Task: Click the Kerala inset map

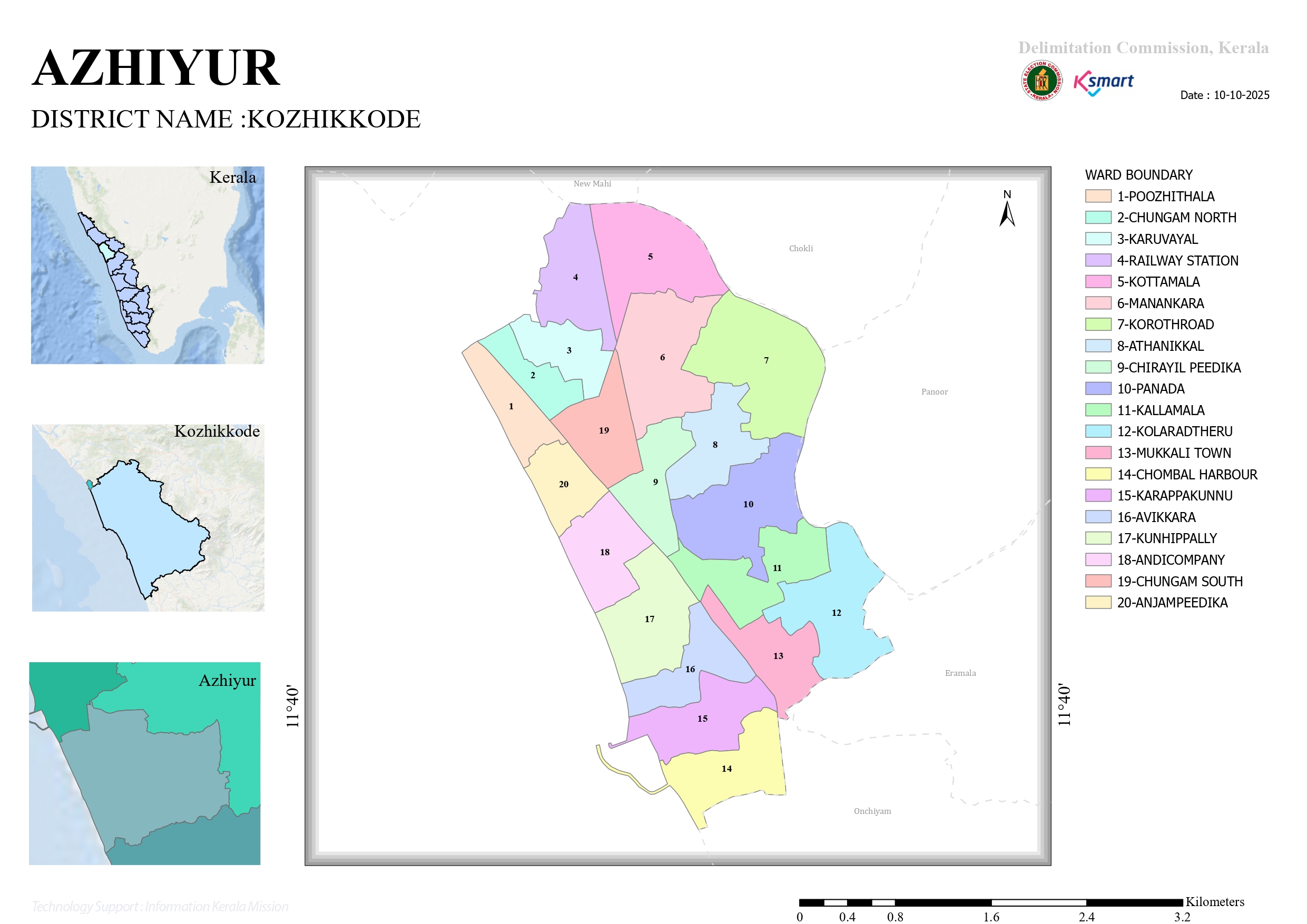Action: coord(148,266)
